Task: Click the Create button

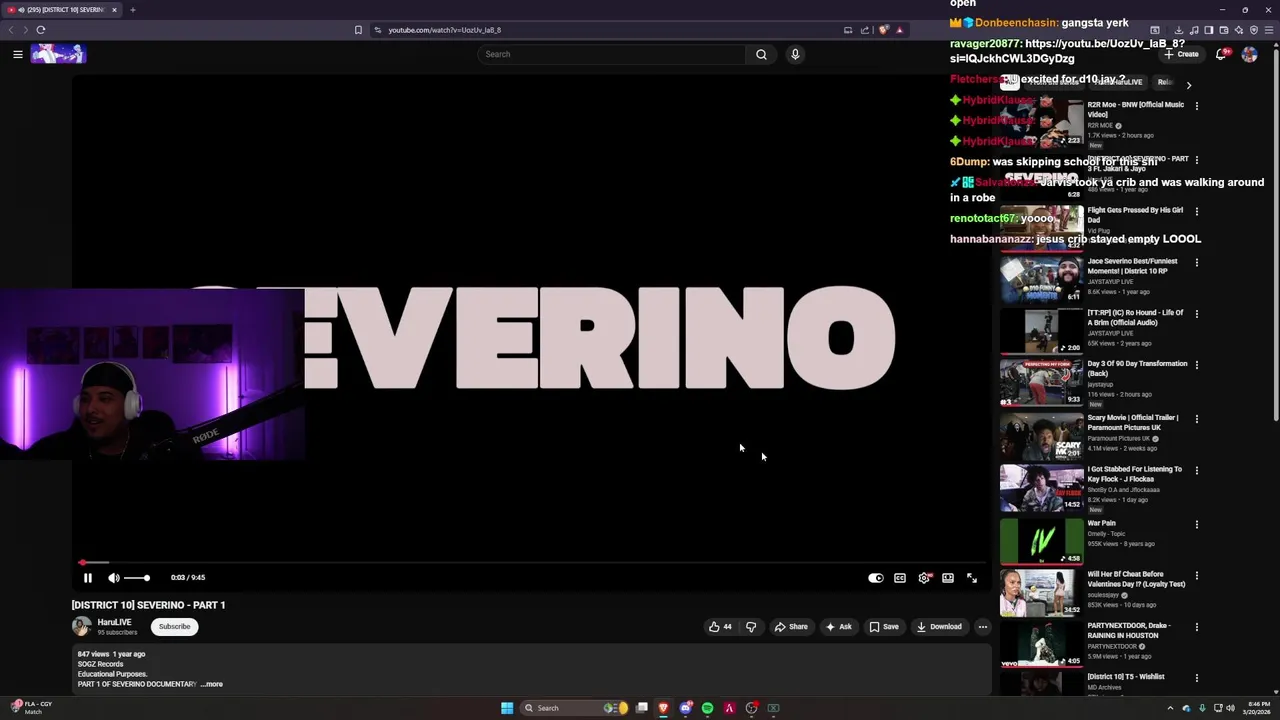Action: point(1181,54)
